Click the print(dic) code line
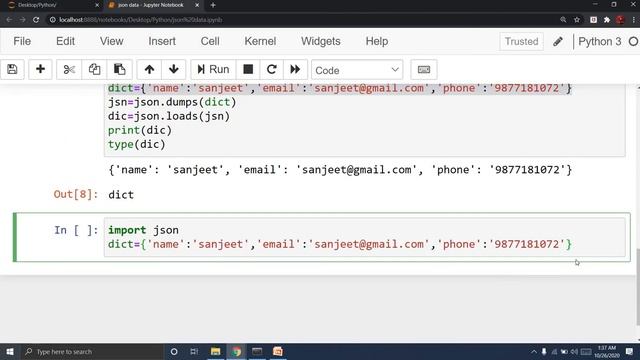Image resolution: width=640 pixels, height=360 pixels. [x=140, y=130]
